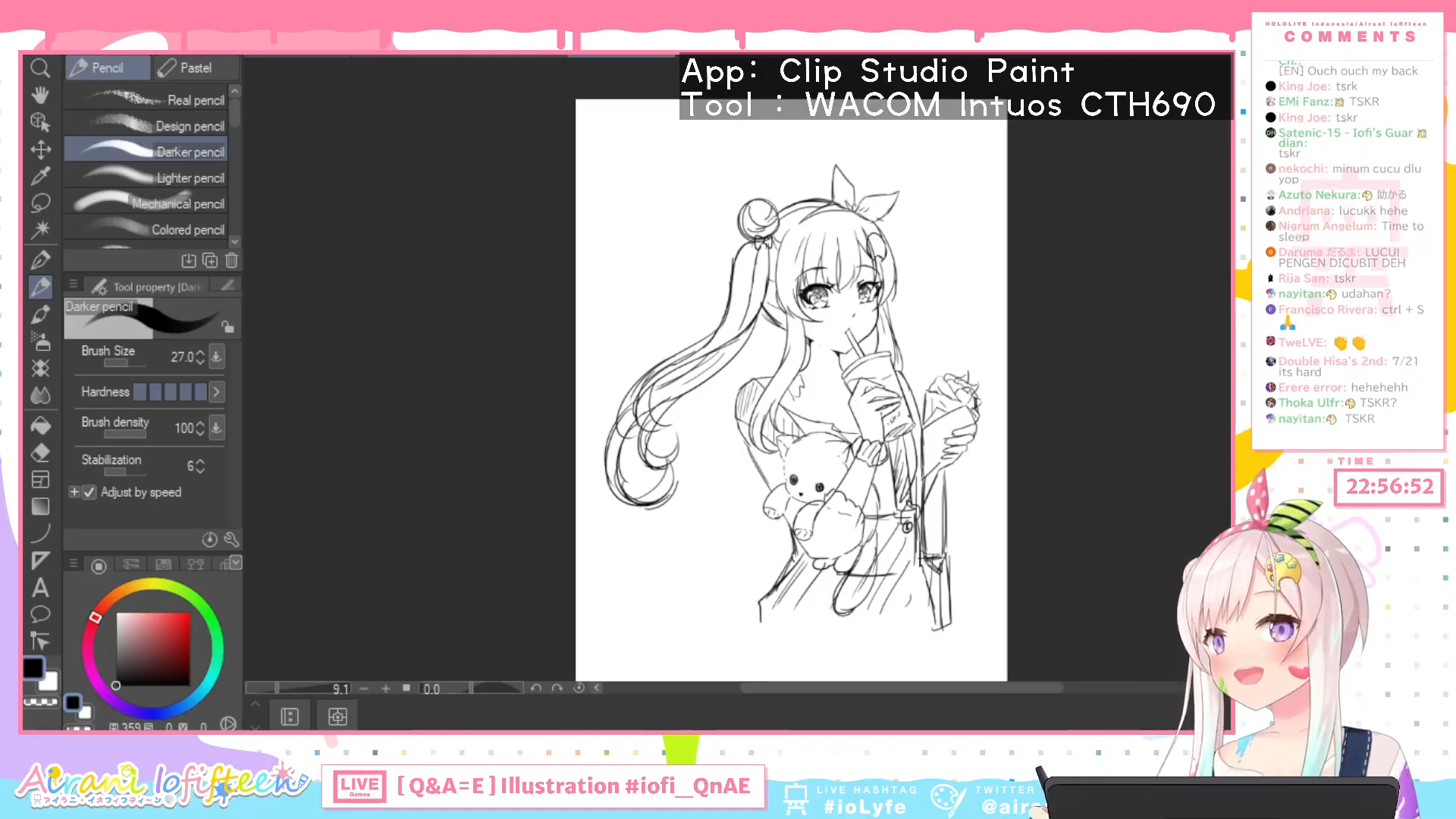Expand Hardness settings arrow
Image resolution: width=1456 pixels, height=819 pixels.
coord(216,392)
